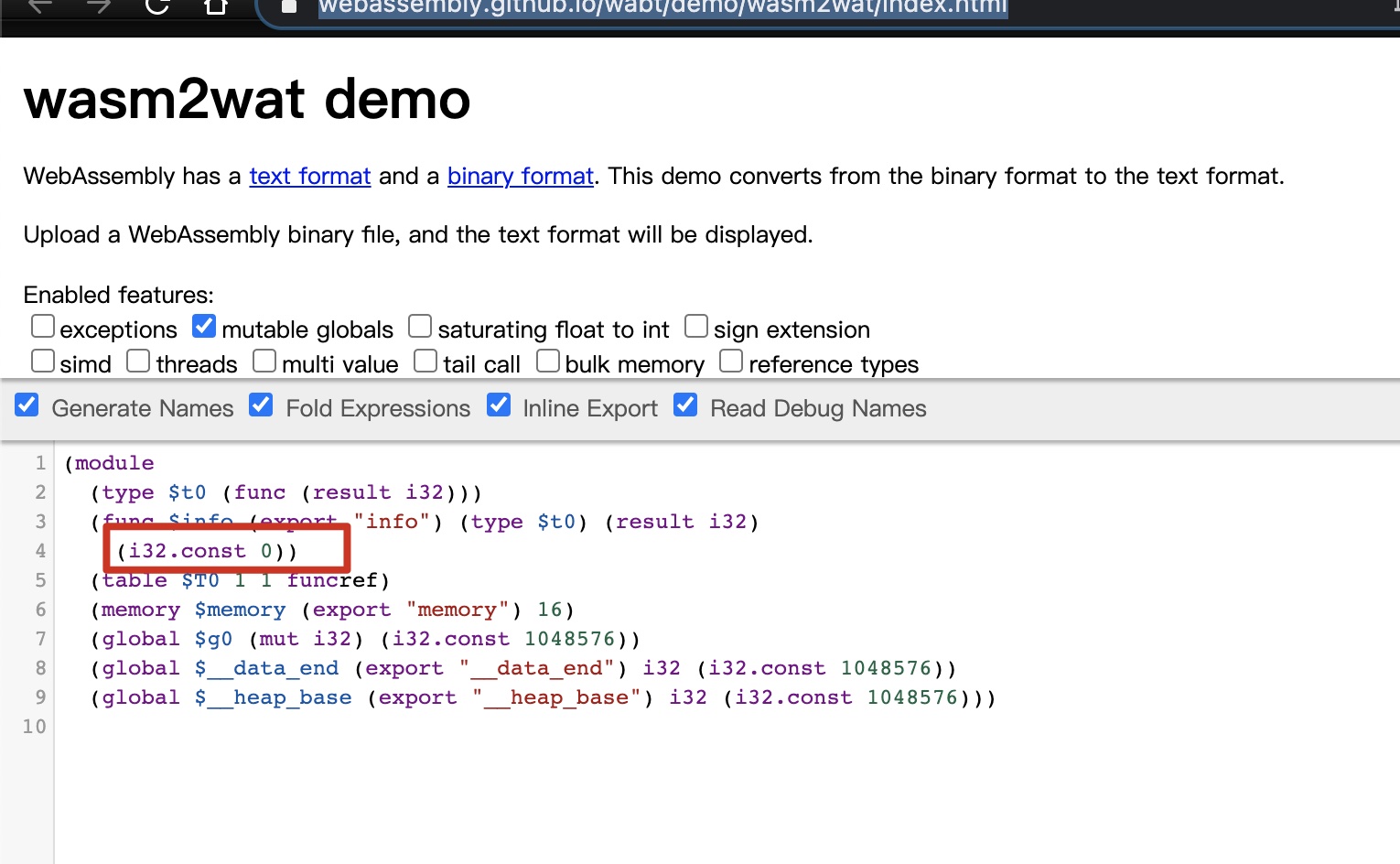Click the '(type $t0 (func (result i32)))' line
This screenshot has height=864, width=1400.
point(286,492)
